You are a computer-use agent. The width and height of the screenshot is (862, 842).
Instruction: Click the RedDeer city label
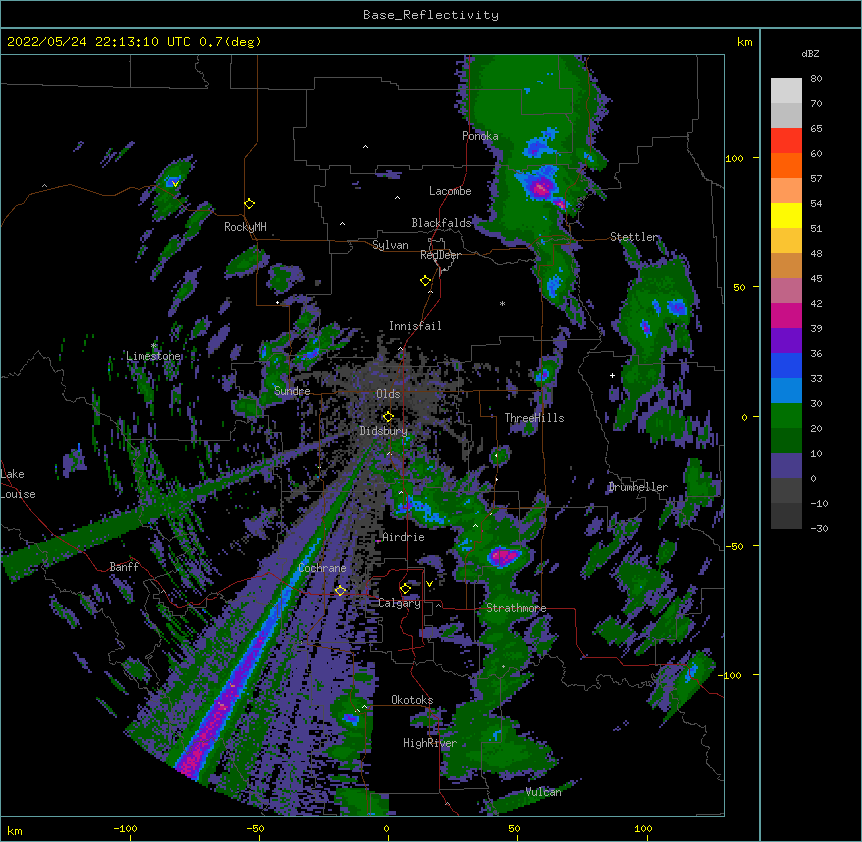click(x=440, y=255)
